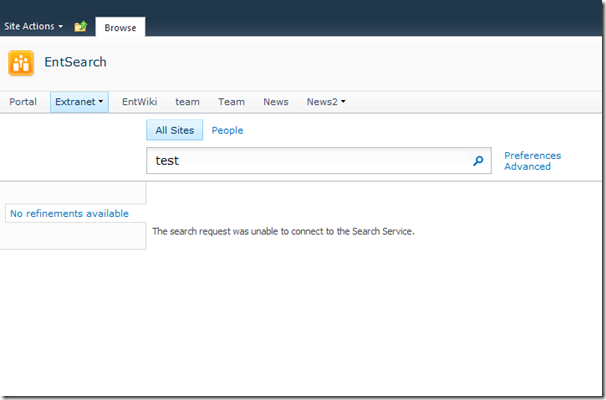
Task: Click the No refinements available text
Action: point(69,213)
